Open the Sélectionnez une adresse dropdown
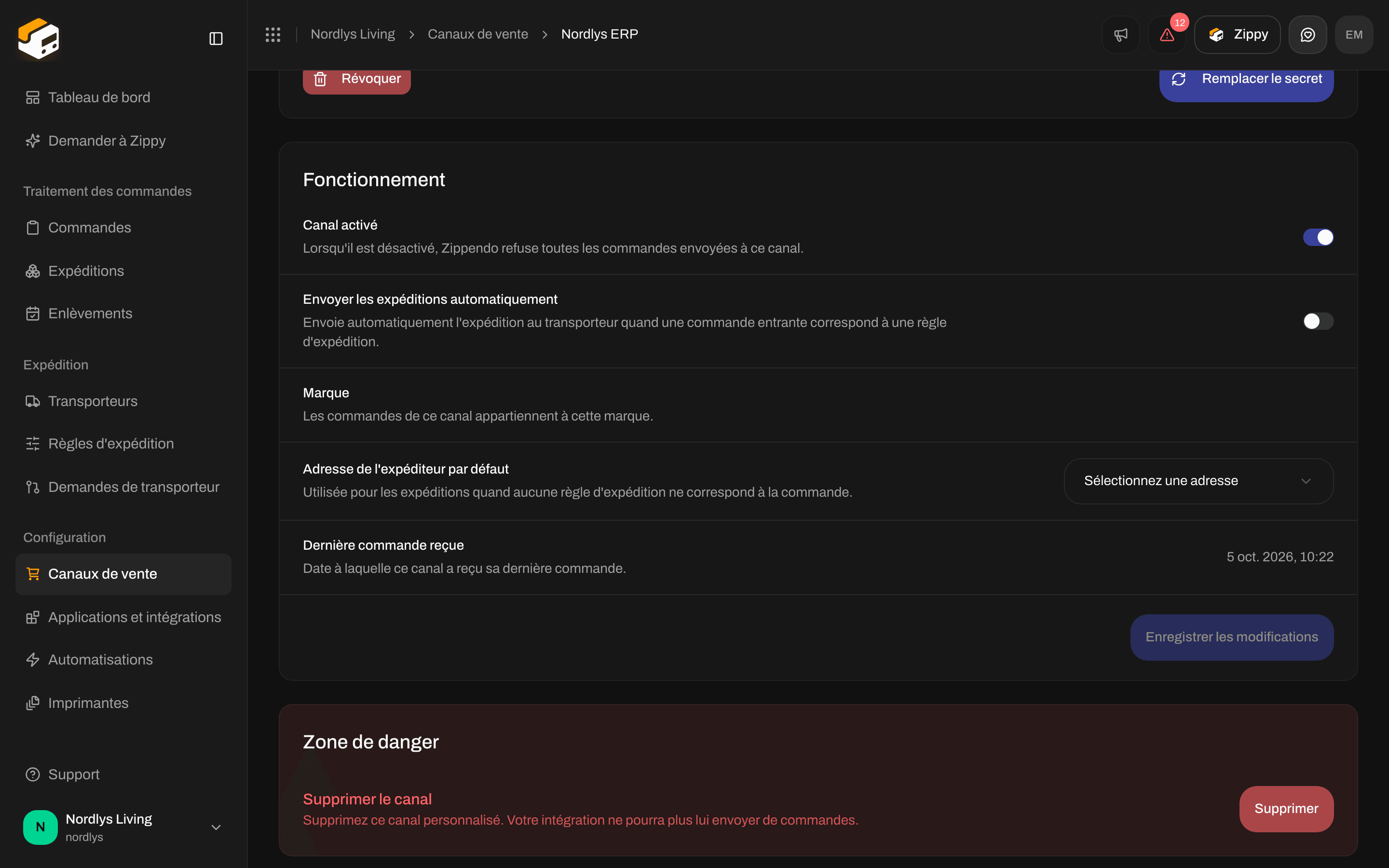The image size is (1389, 868). click(1198, 481)
